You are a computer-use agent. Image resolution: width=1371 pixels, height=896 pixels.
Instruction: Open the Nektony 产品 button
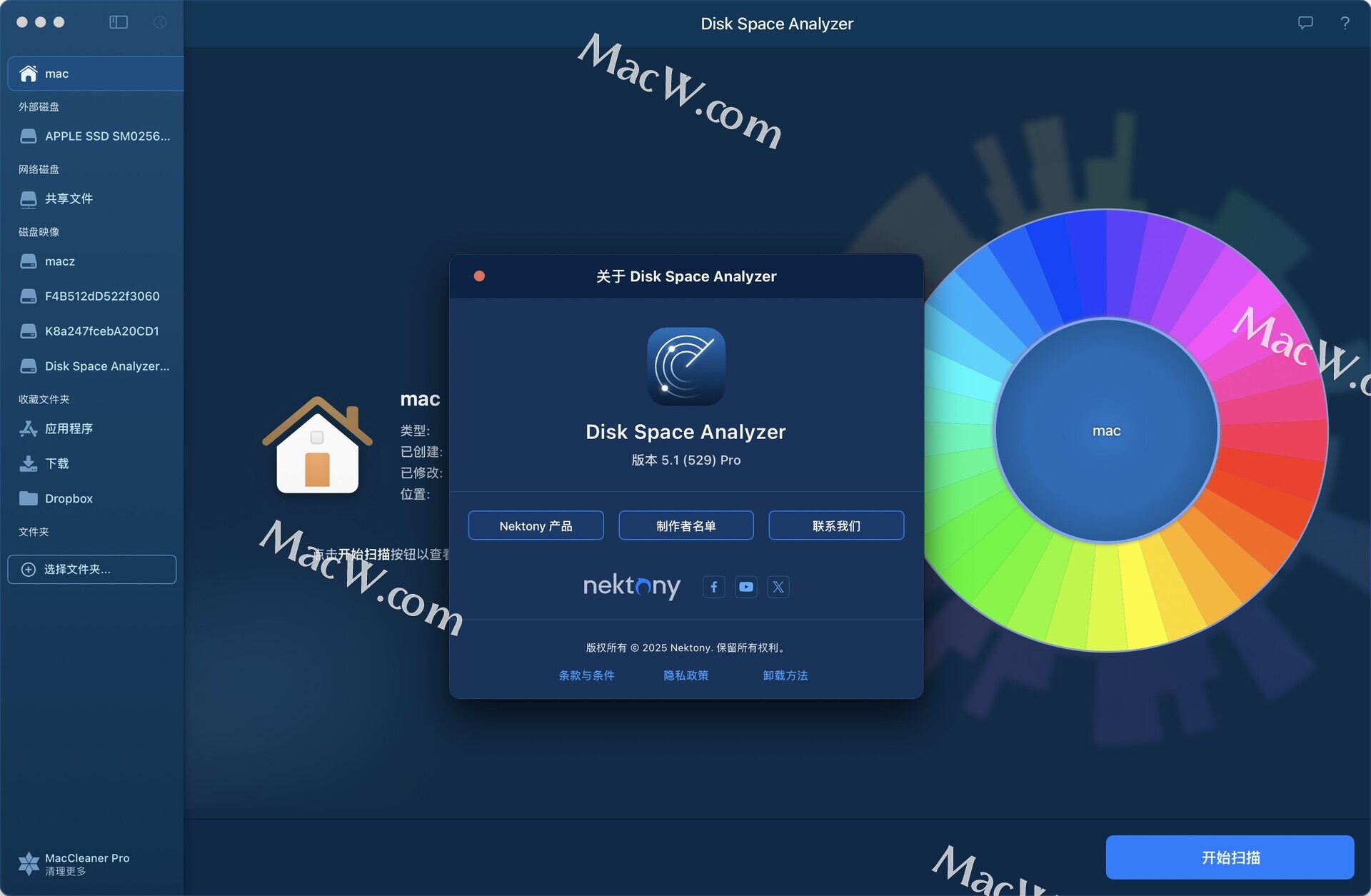[536, 525]
